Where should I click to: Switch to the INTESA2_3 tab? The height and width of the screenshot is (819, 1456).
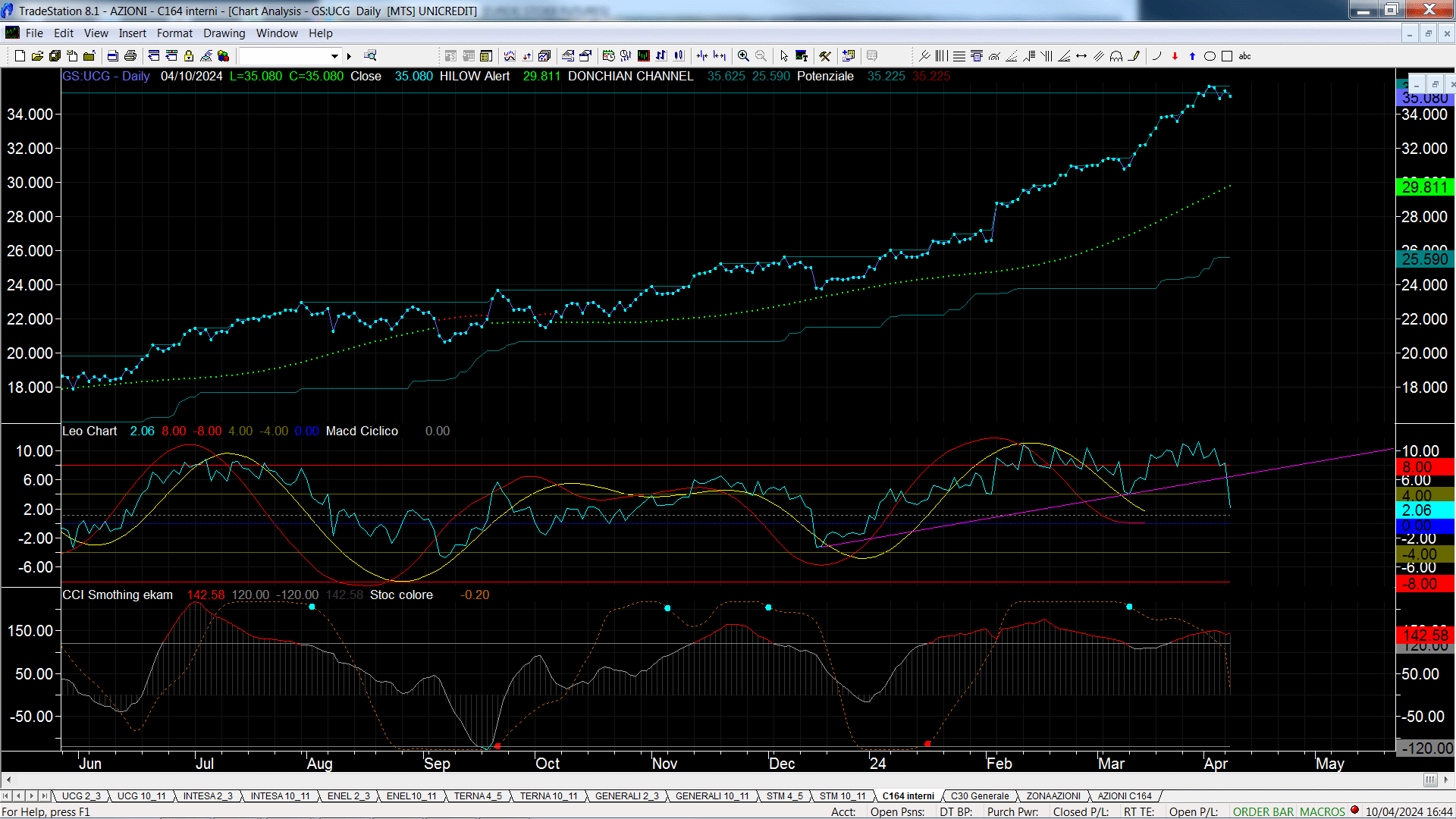[x=208, y=795]
